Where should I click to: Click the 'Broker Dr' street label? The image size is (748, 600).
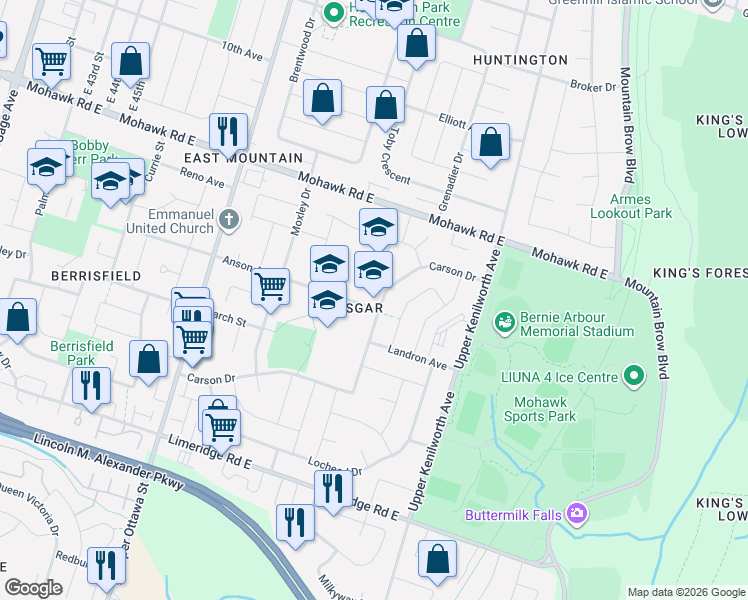point(593,86)
